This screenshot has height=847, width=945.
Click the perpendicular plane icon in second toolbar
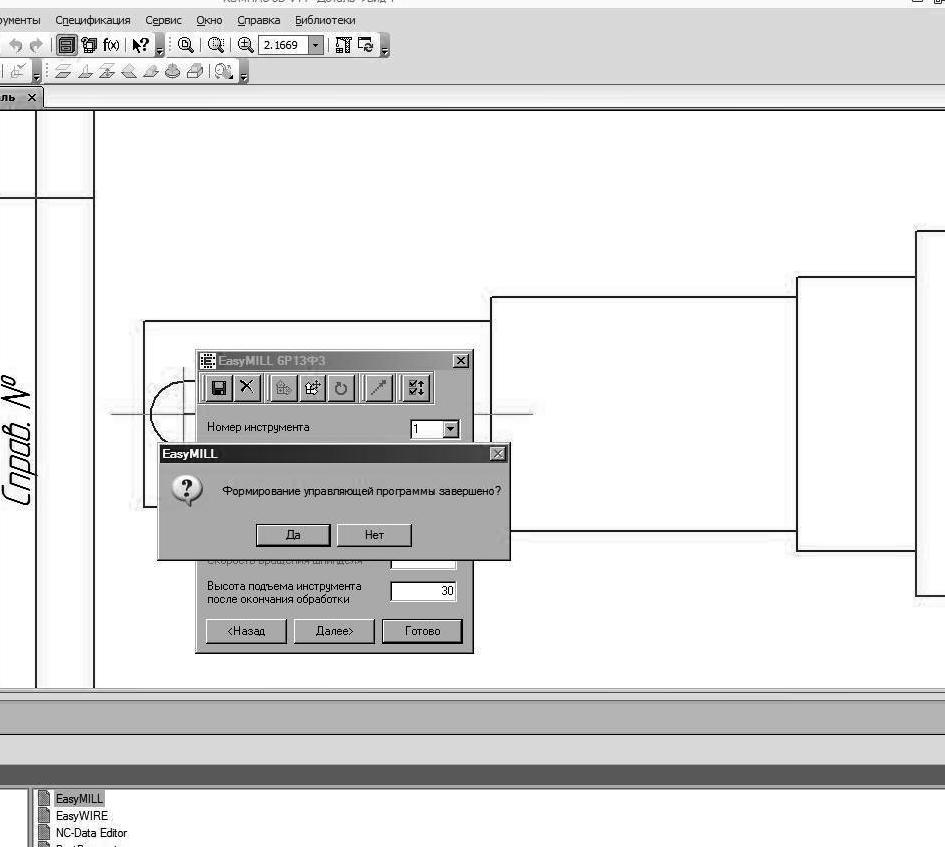pos(85,72)
